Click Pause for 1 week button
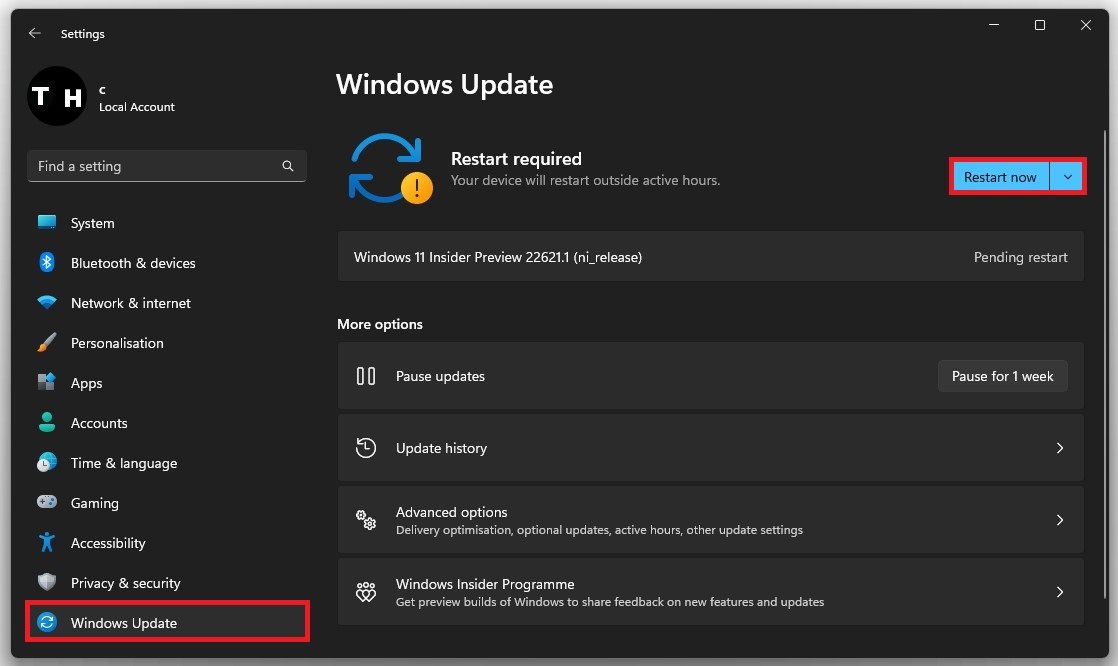The width and height of the screenshot is (1118, 666). pyautogui.click(x=1002, y=376)
